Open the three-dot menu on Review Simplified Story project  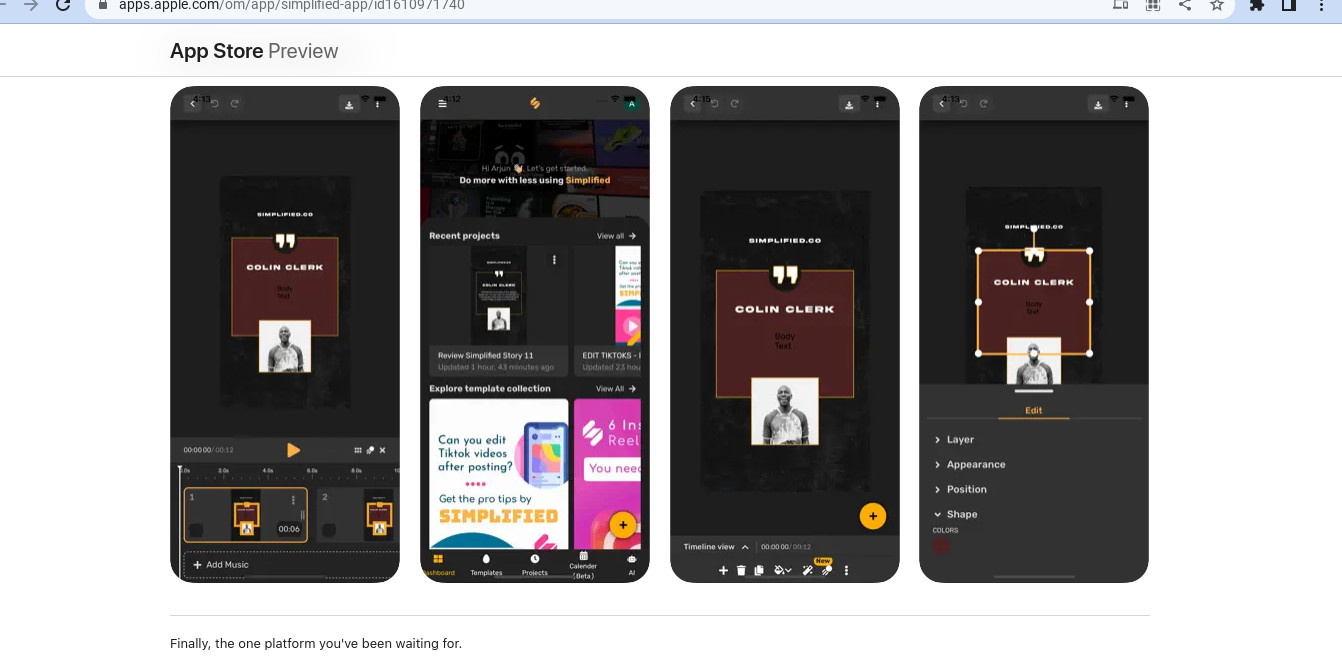pyautogui.click(x=554, y=260)
